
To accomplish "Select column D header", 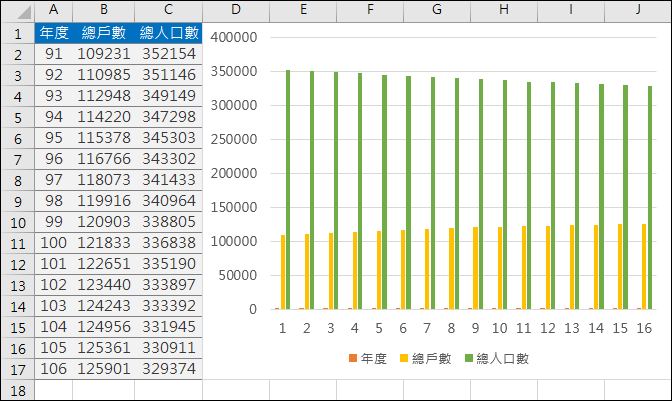I will (x=236, y=11).
